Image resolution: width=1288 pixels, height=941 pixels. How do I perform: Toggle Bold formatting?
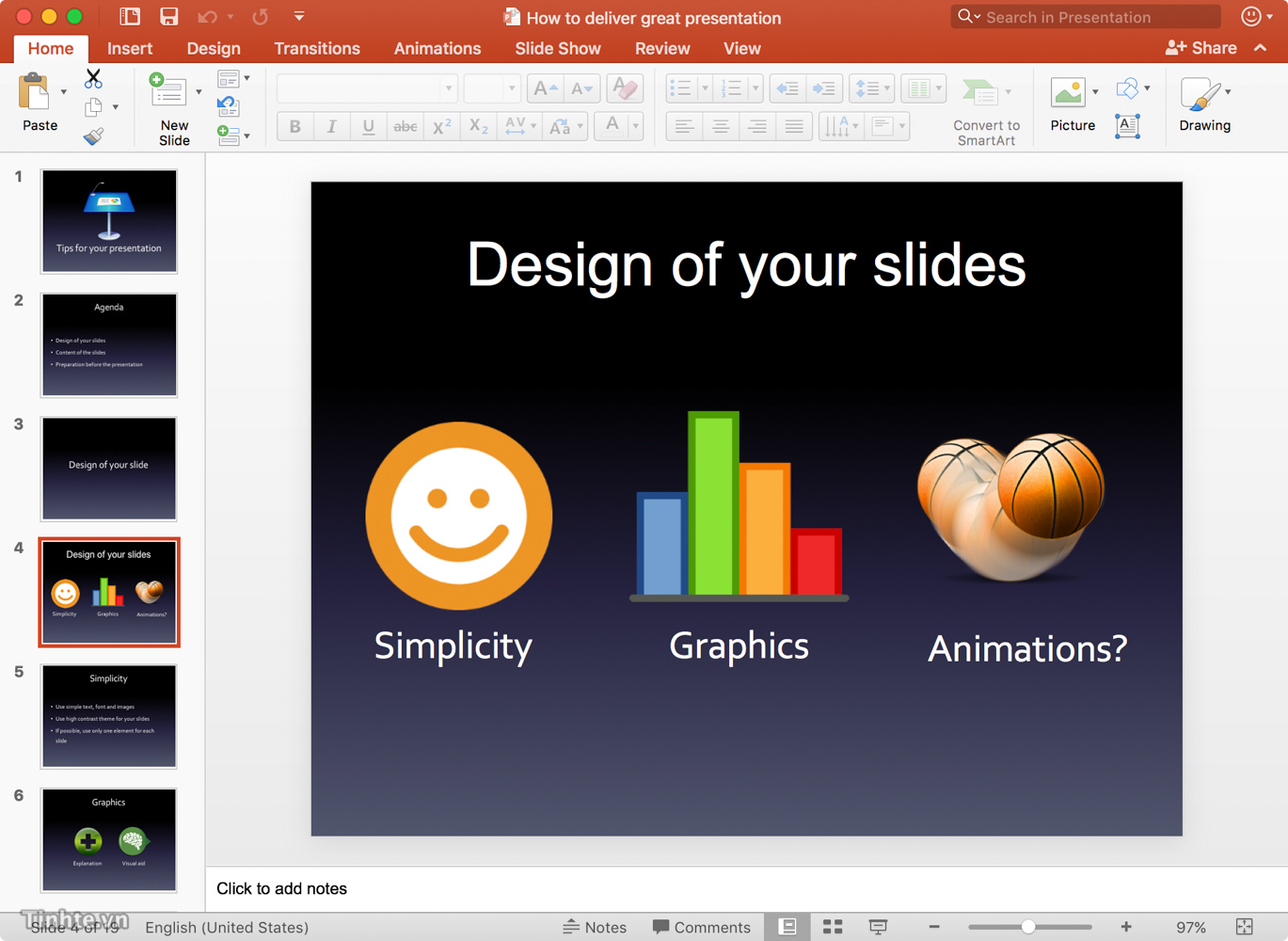coord(294,126)
